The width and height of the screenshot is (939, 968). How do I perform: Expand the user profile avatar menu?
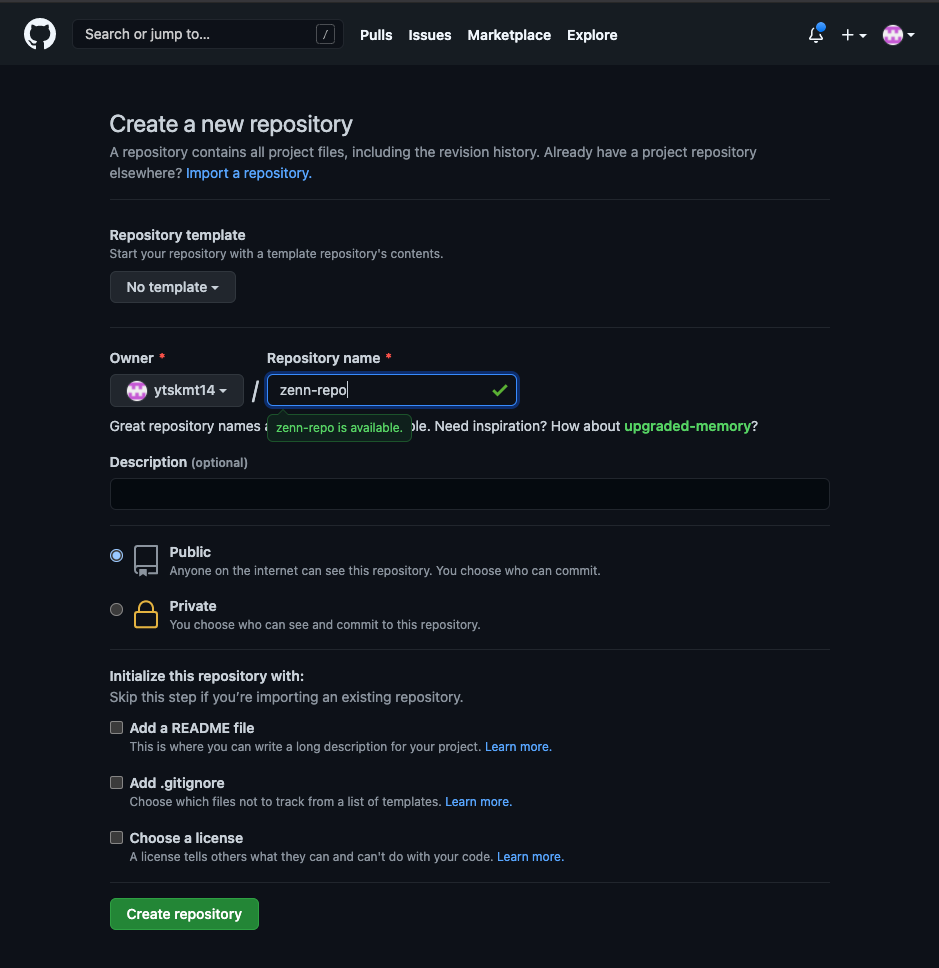[898, 35]
